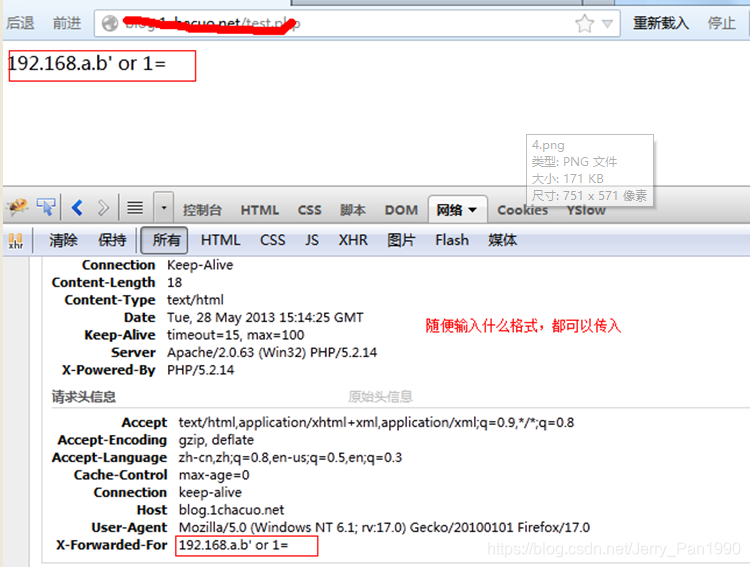Click the globe site identity icon
750x567 pixels.
coord(110,23)
